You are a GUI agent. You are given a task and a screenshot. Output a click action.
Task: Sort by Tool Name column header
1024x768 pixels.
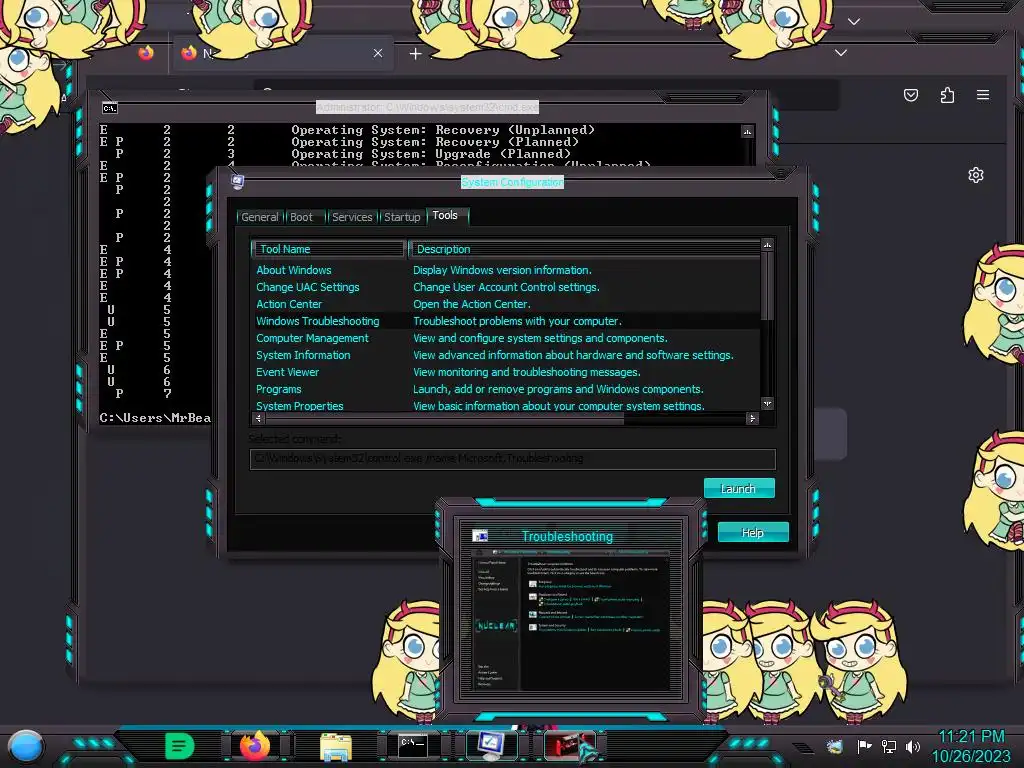(328, 249)
